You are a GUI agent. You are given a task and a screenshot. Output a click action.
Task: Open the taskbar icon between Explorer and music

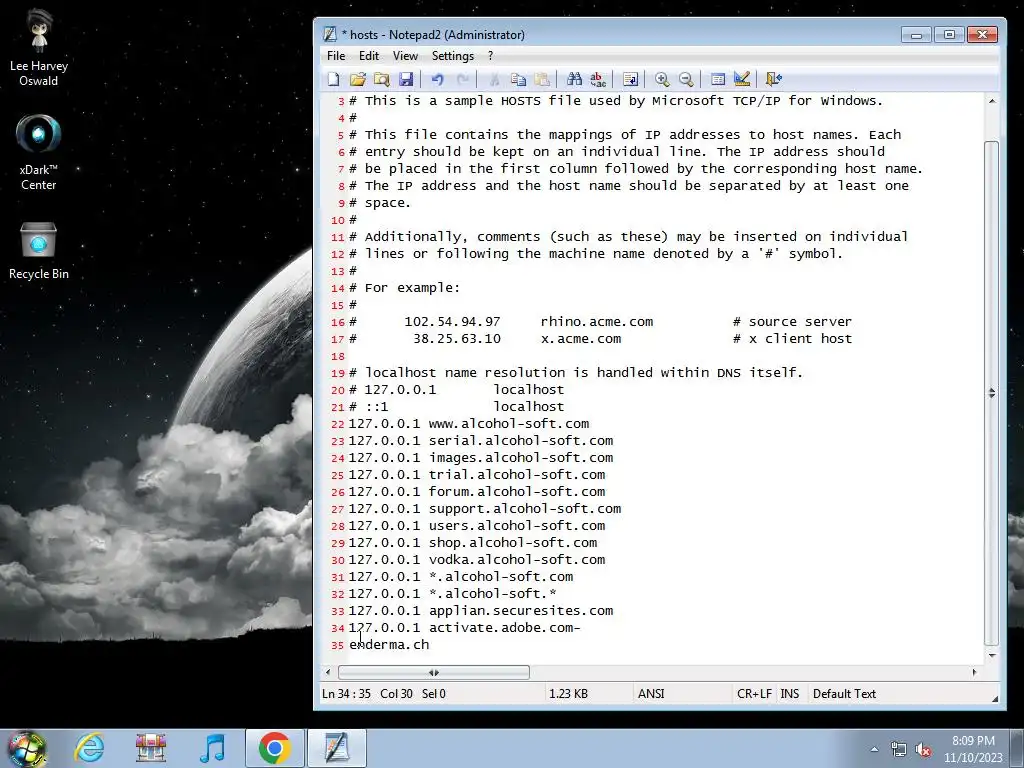tap(151, 748)
